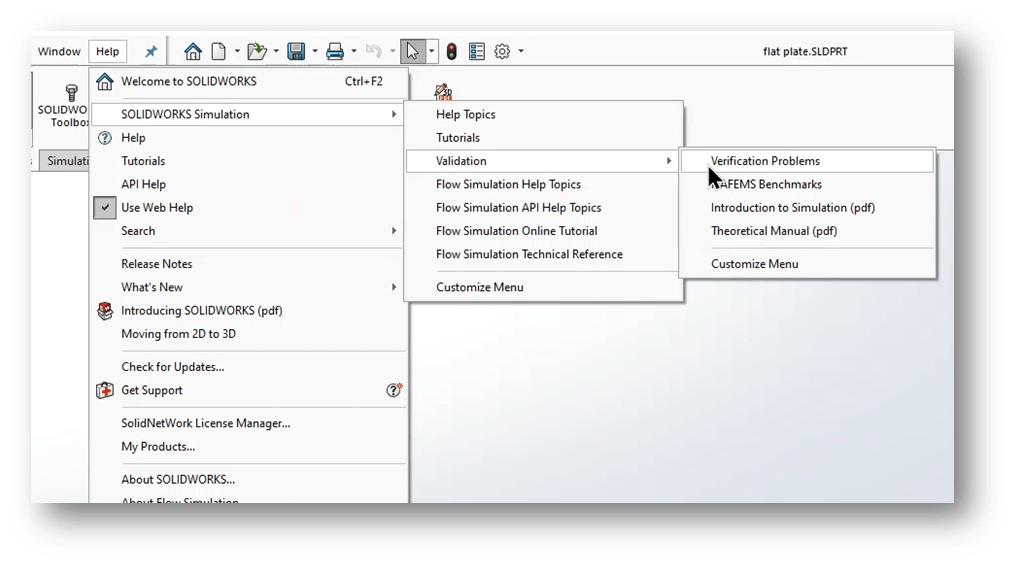Toggle the Use Web Help checkmark
The height and width of the screenshot is (564, 1015).
[x=105, y=208]
